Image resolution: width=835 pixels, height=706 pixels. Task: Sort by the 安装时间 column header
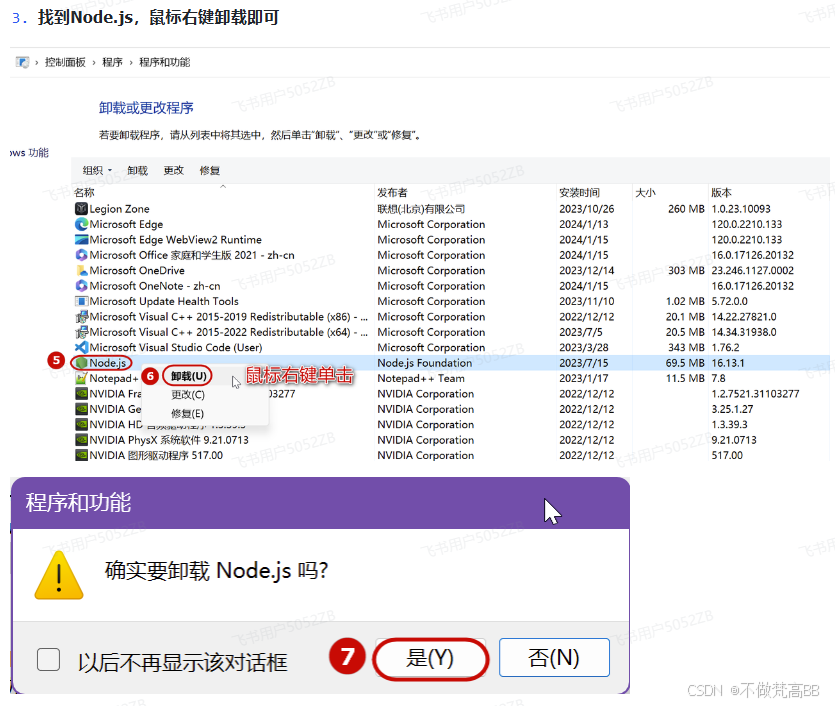click(579, 193)
